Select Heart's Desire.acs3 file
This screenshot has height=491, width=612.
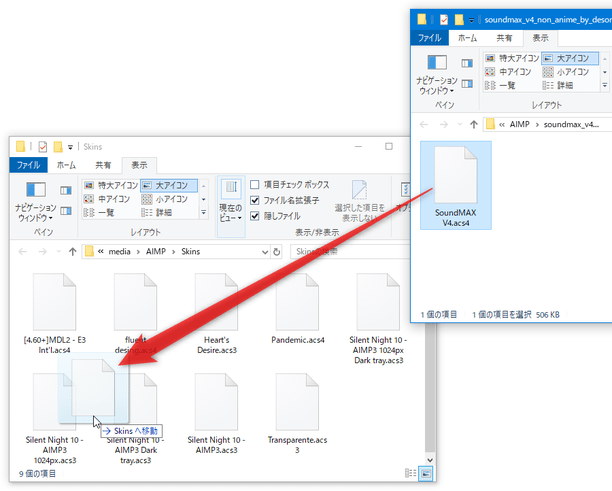pos(217,314)
